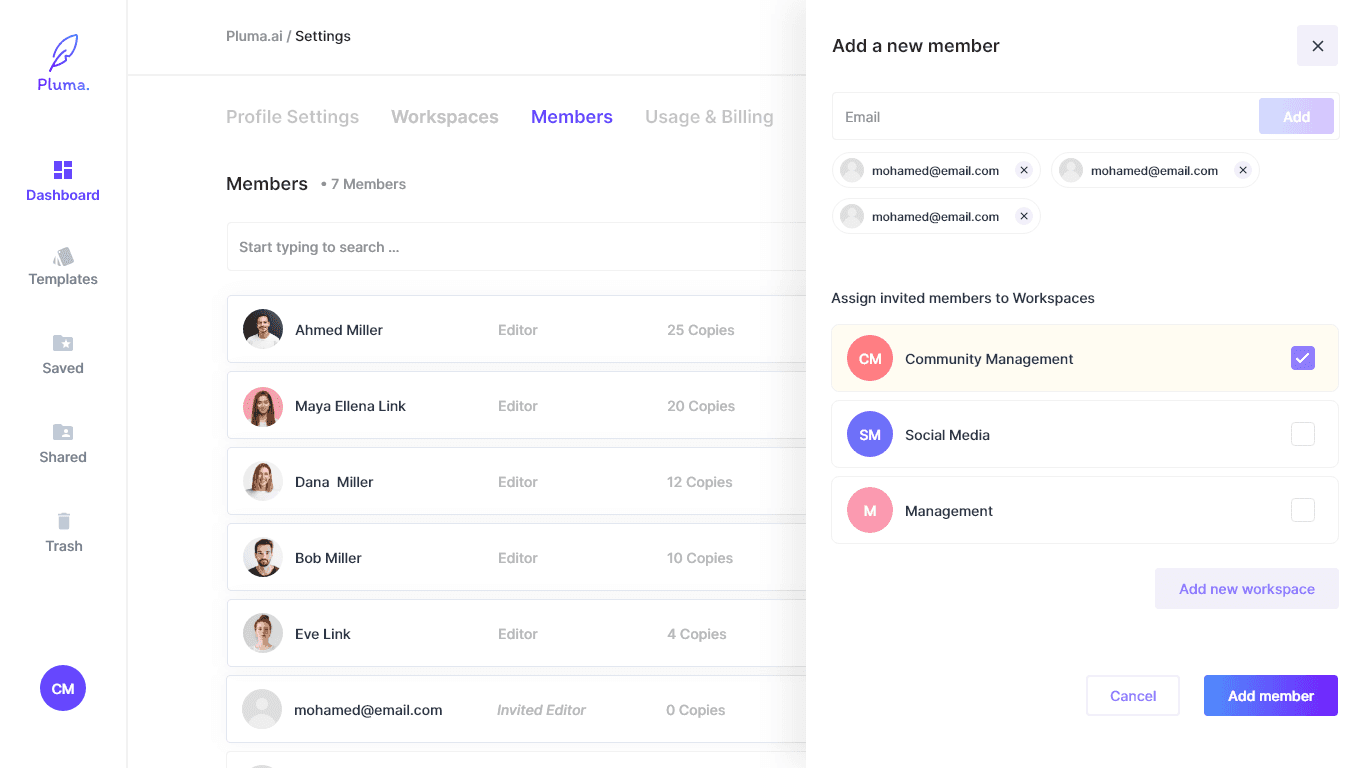The height and width of the screenshot is (768, 1366).
Task: Click the Management M badge
Action: click(x=870, y=510)
